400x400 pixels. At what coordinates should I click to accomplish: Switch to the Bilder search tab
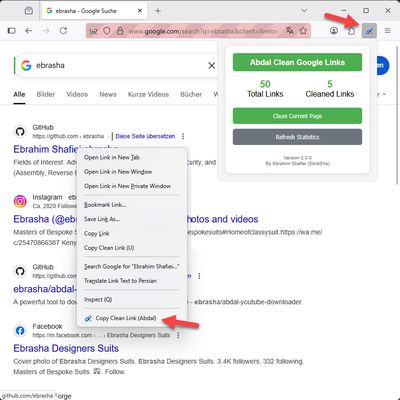coord(46,94)
